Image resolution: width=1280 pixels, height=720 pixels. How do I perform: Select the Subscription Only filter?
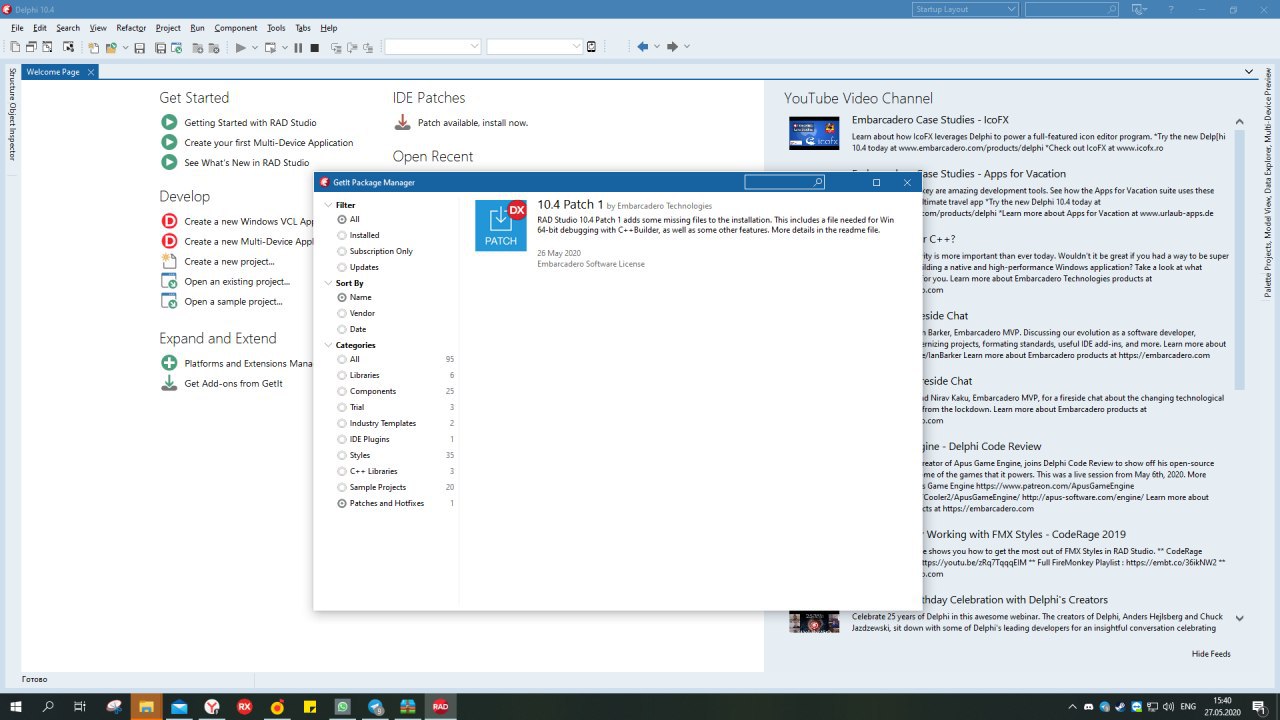pos(342,251)
